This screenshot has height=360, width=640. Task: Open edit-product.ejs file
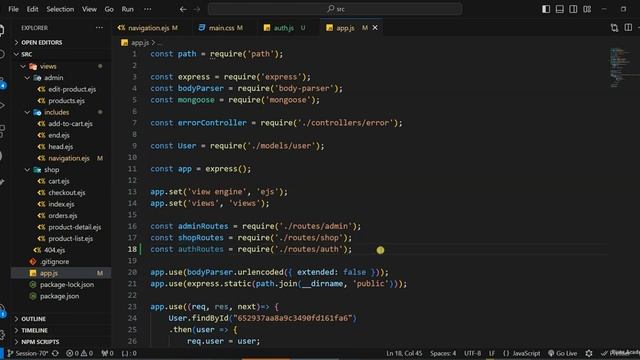pyautogui.click(x=60, y=89)
